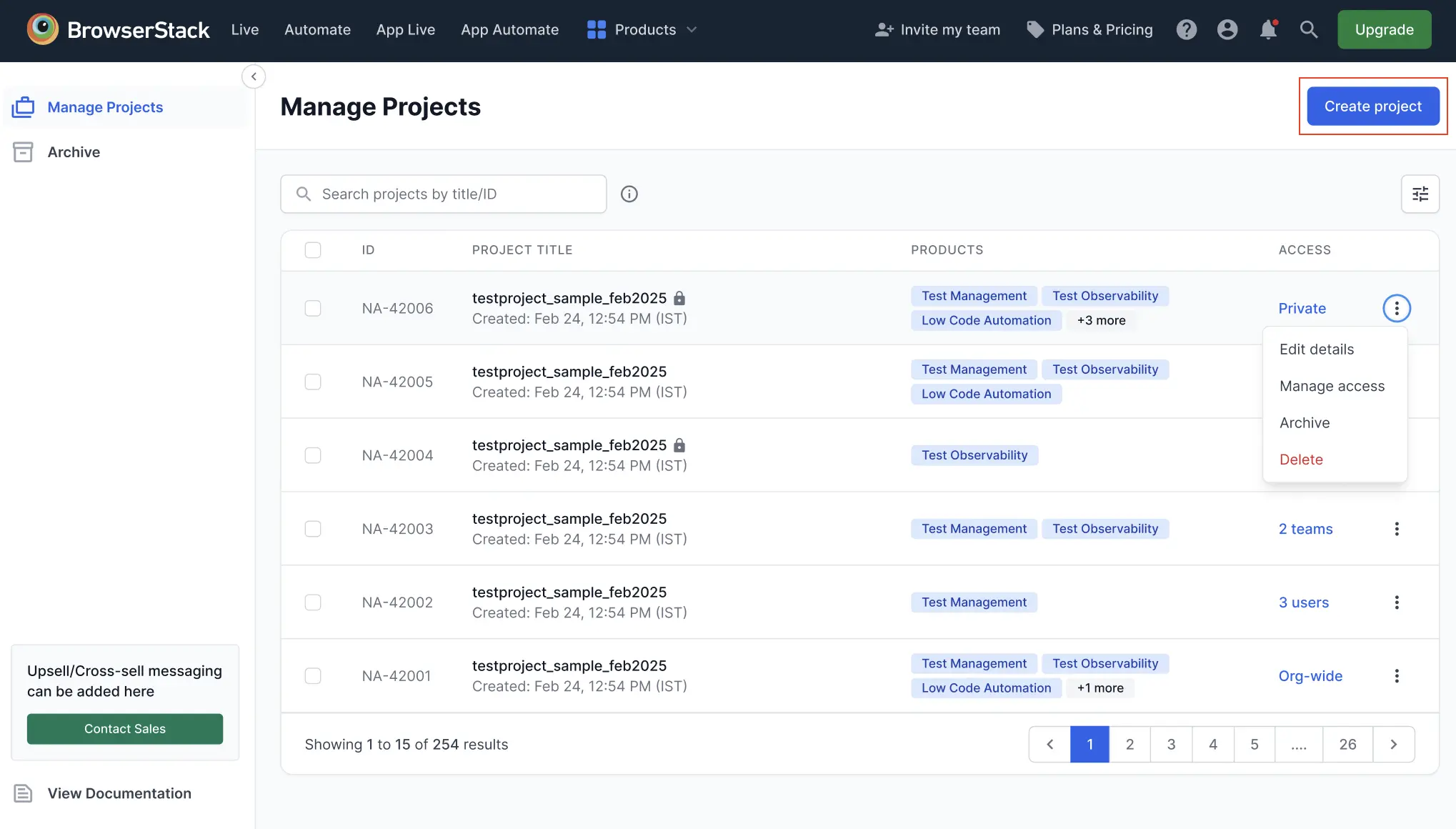Select the checkbox for project NA-42002

pyautogui.click(x=313, y=602)
